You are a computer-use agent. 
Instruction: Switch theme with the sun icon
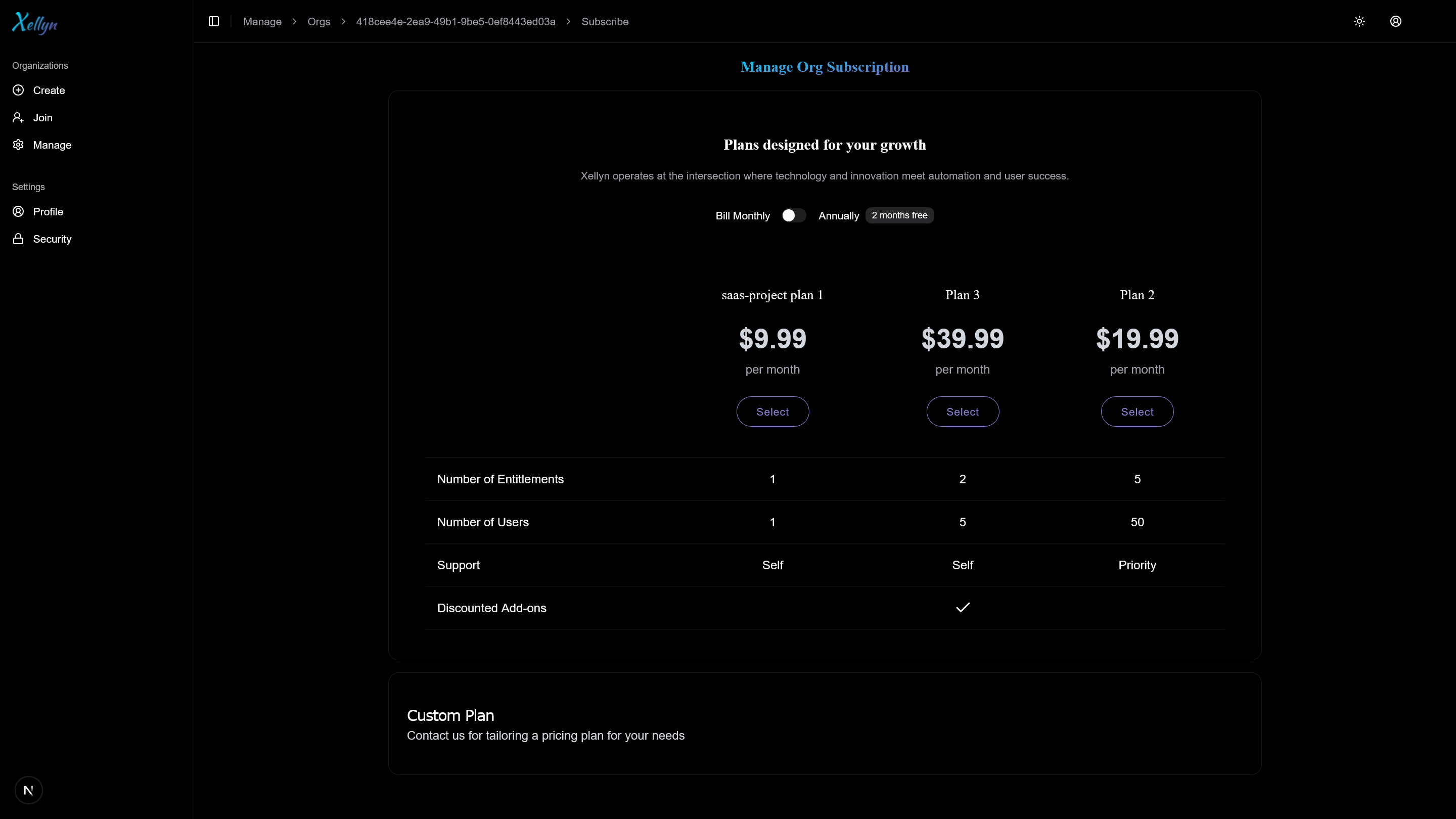click(1359, 21)
